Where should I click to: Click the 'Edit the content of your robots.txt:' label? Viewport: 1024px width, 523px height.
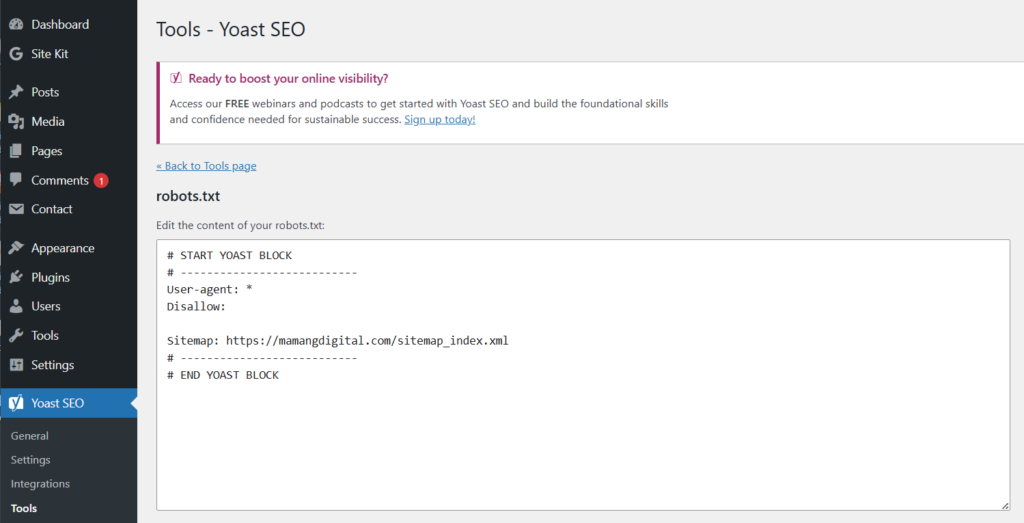click(240, 225)
